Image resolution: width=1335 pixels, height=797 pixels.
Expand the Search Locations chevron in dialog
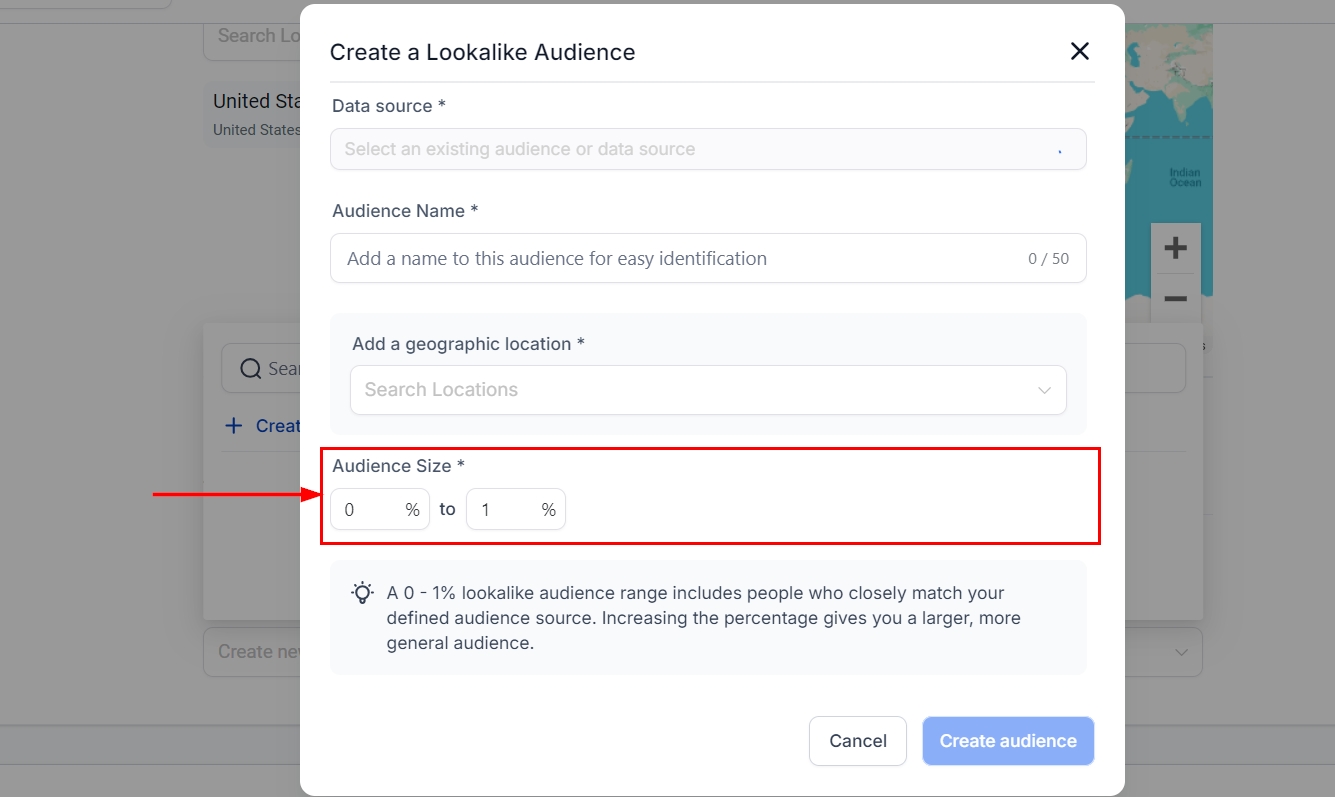coord(1044,390)
